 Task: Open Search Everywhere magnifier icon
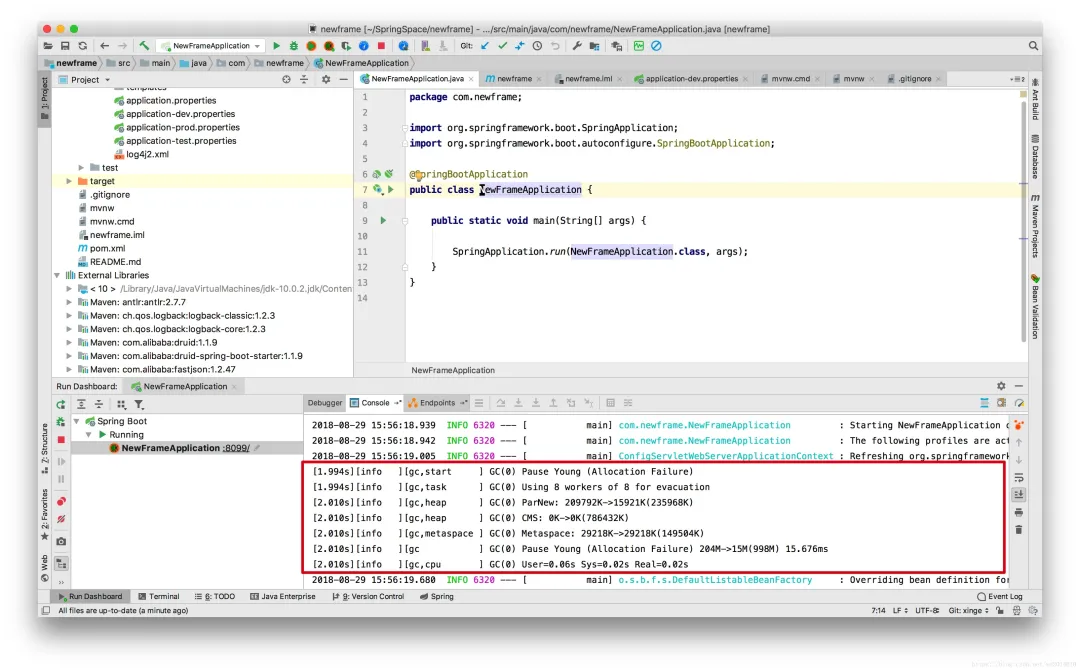click(1033, 45)
